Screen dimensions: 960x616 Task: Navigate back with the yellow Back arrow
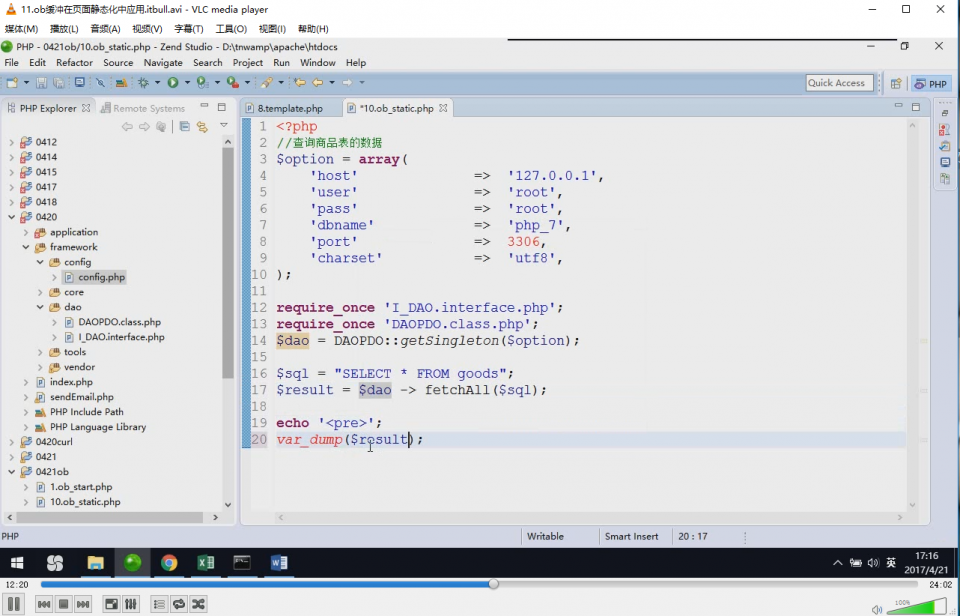coord(317,83)
